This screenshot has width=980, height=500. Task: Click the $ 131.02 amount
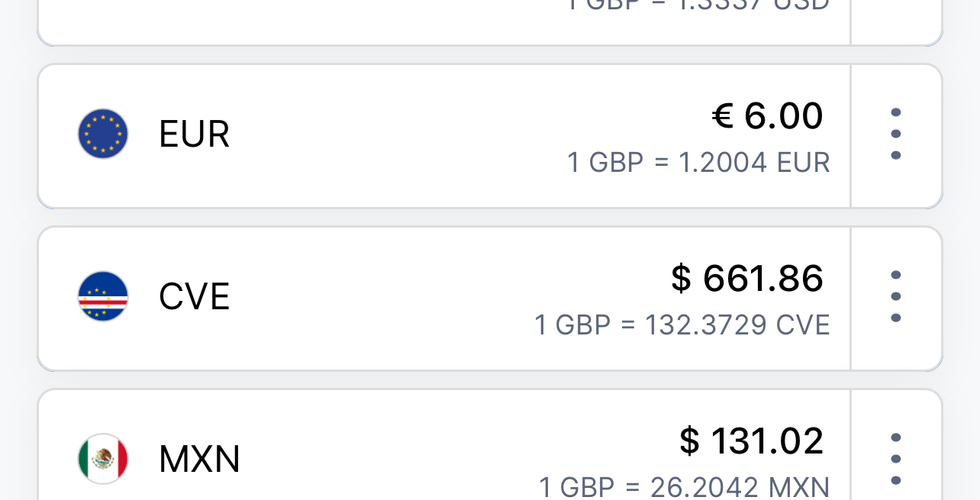pyautogui.click(x=751, y=441)
